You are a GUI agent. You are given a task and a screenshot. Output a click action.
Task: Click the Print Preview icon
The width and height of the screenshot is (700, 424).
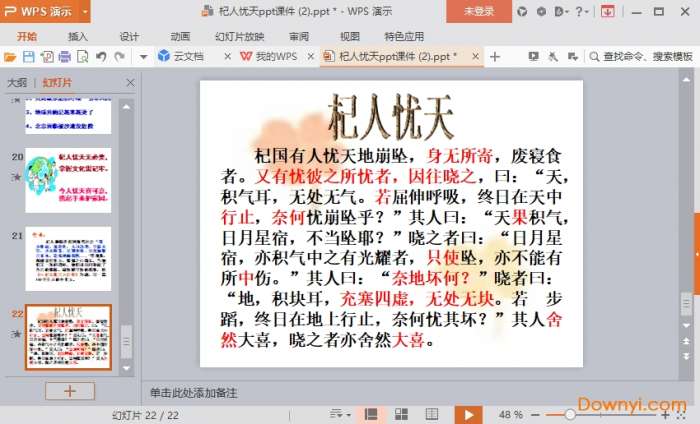coord(83,57)
